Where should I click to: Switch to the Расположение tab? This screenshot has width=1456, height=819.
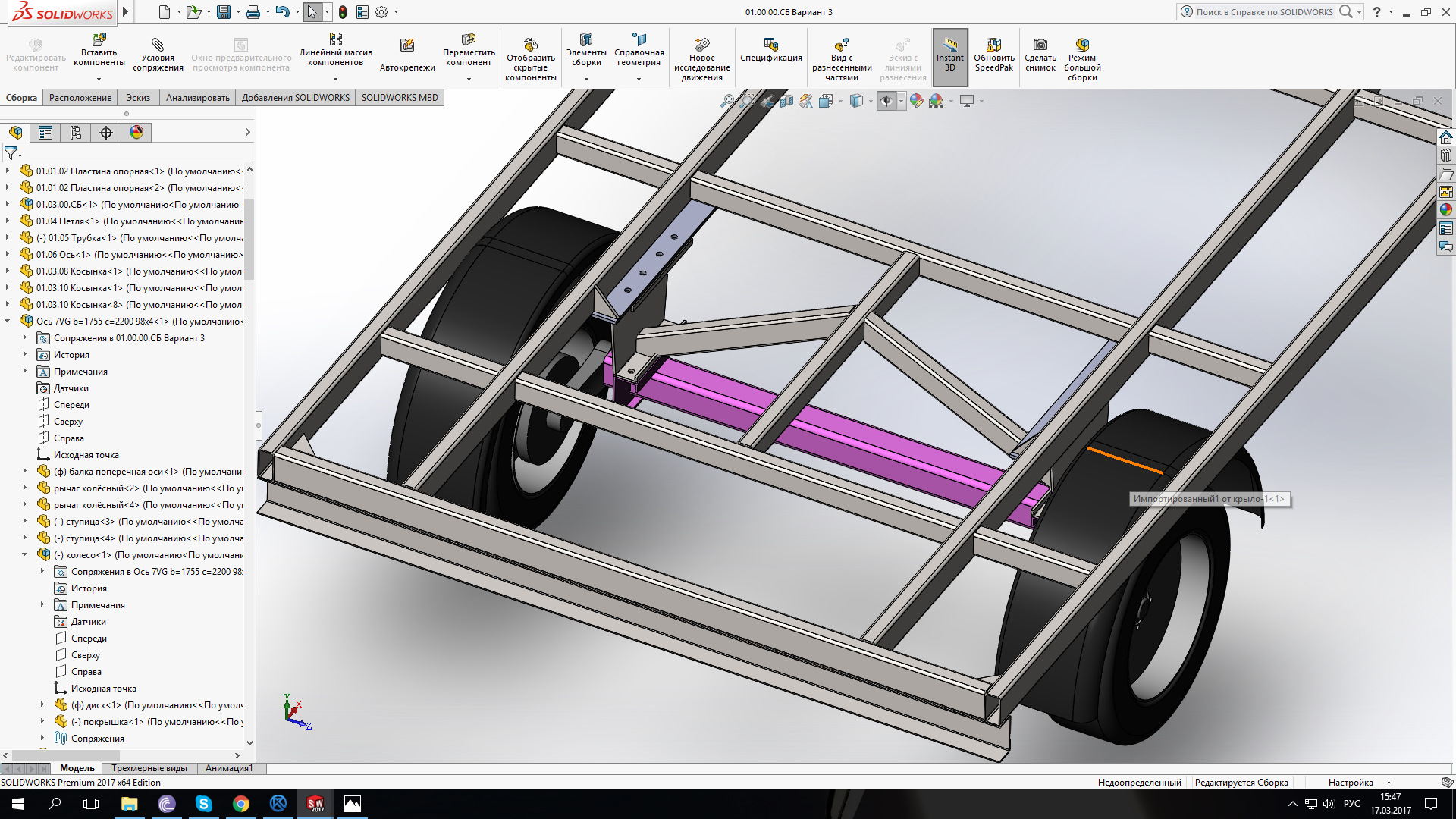click(x=80, y=98)
